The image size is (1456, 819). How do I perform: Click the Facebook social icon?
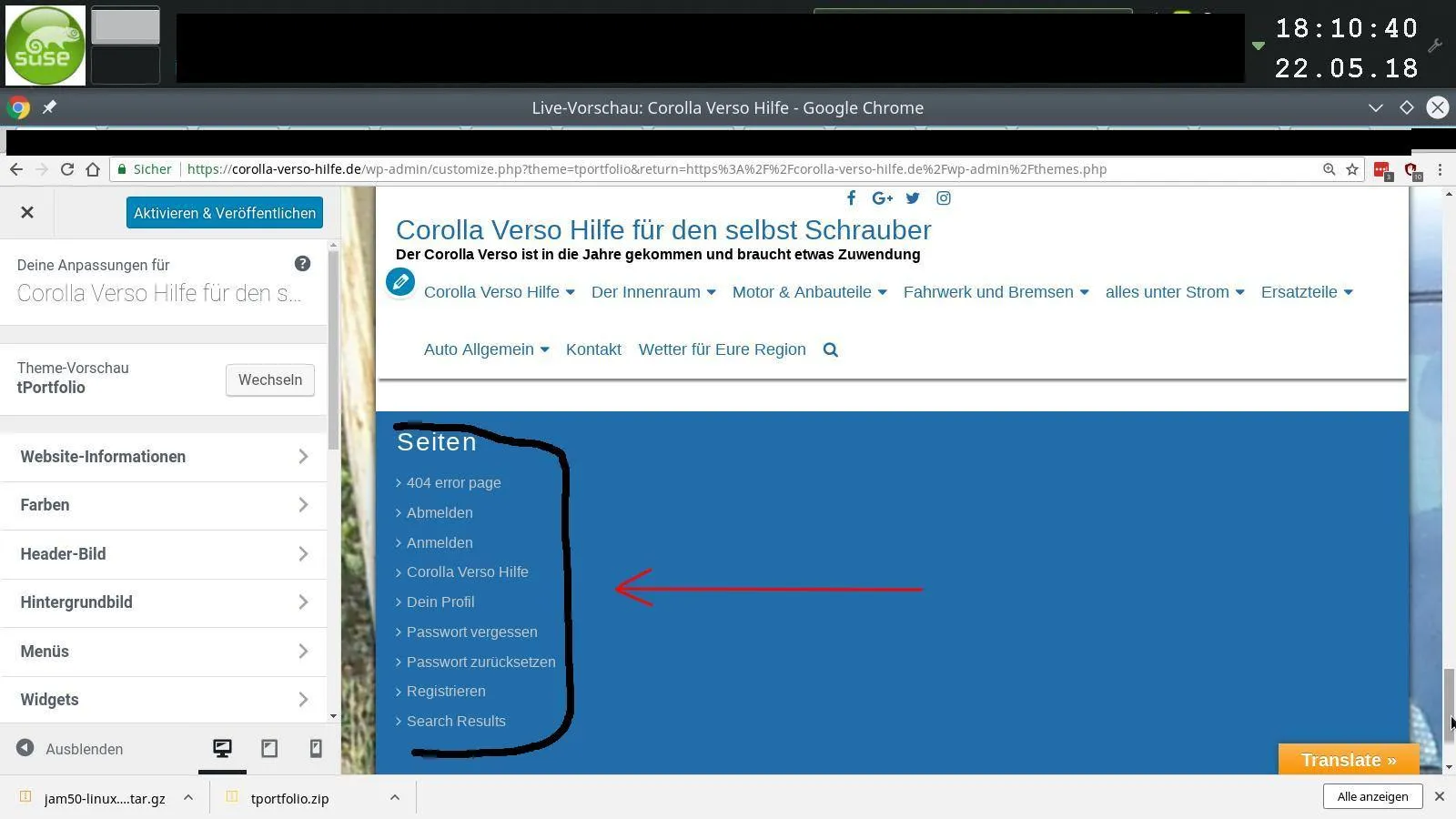pos(851,198)
